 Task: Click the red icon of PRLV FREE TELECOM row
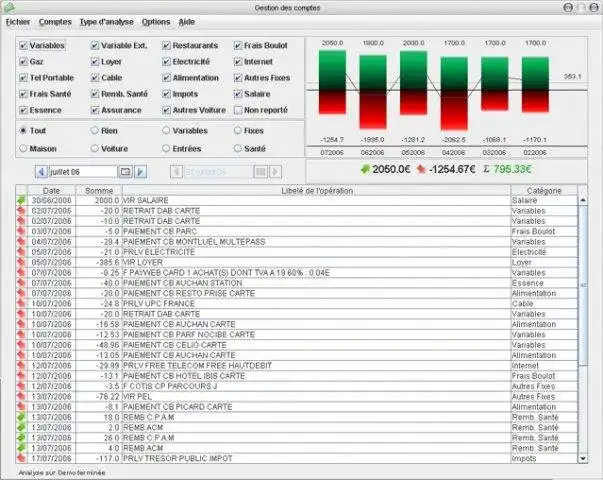pyautogui.click(x=21, y=365)
